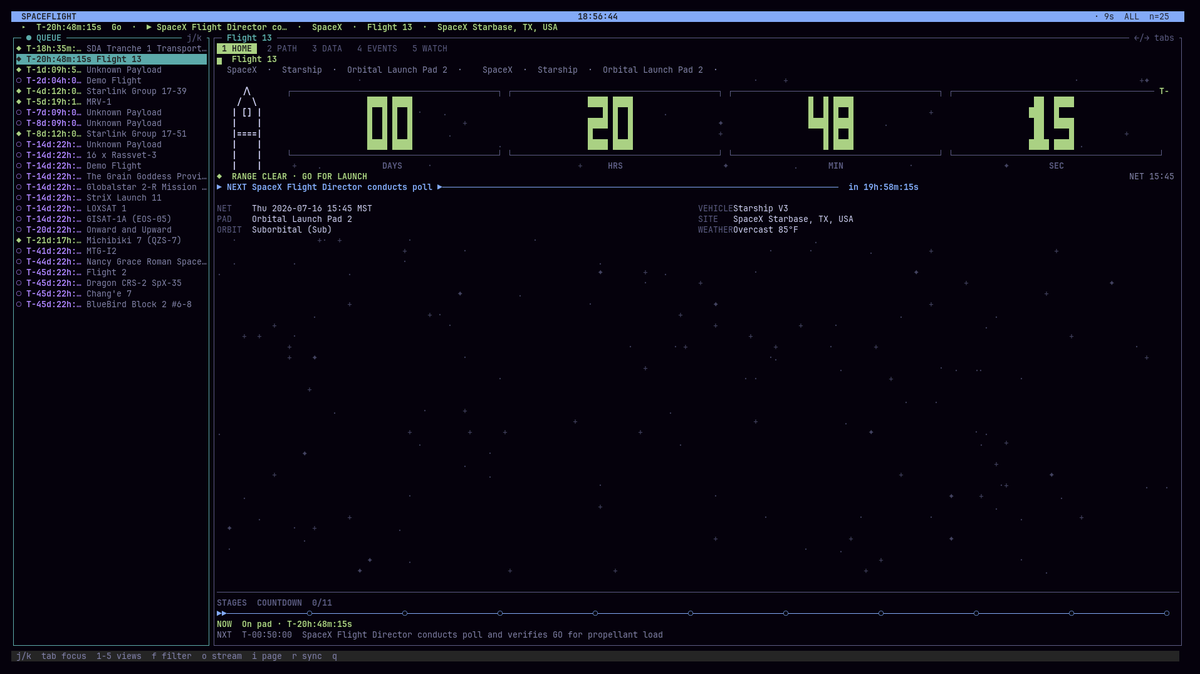1200x674 pixels.
Task: Click the diamond marker beside SDA Tranche 1 Transport
Action: [x=19, y=48]
